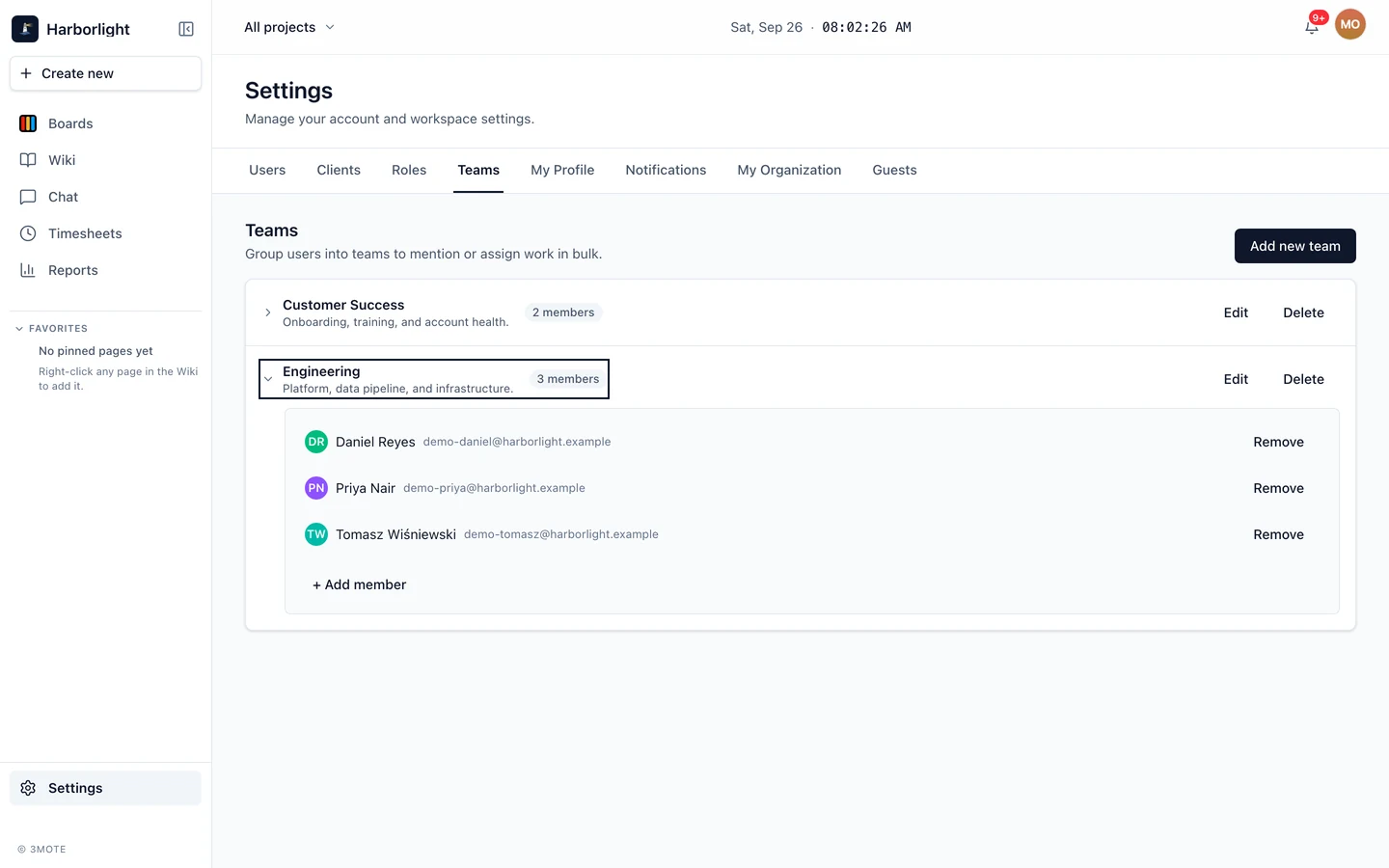Collapse the sidebar panel icon
This screenshot has width=1389, height=868.
point(186,29)
